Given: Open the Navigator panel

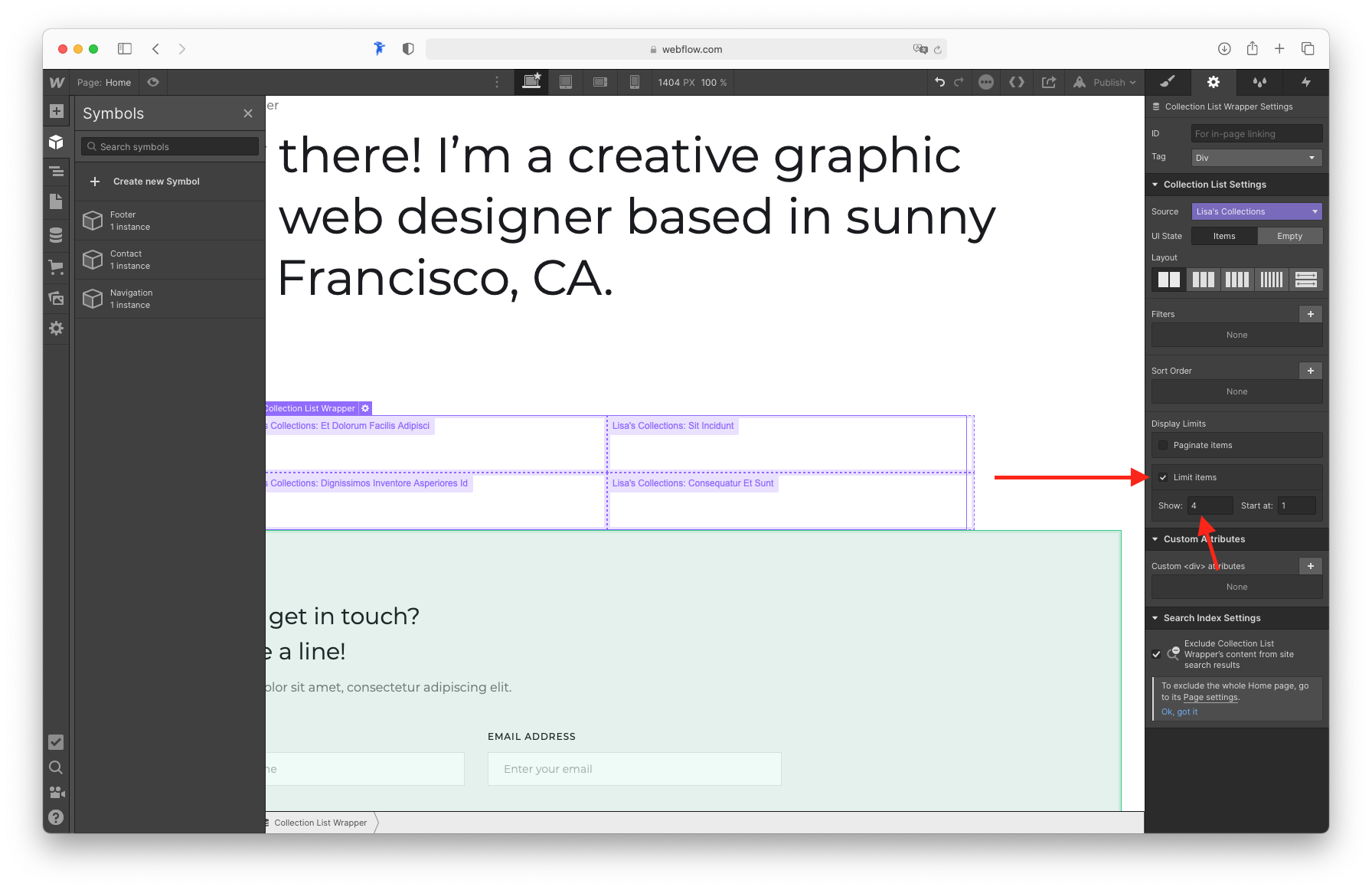Looking at the screenshot, I should [x=56, y=172].
